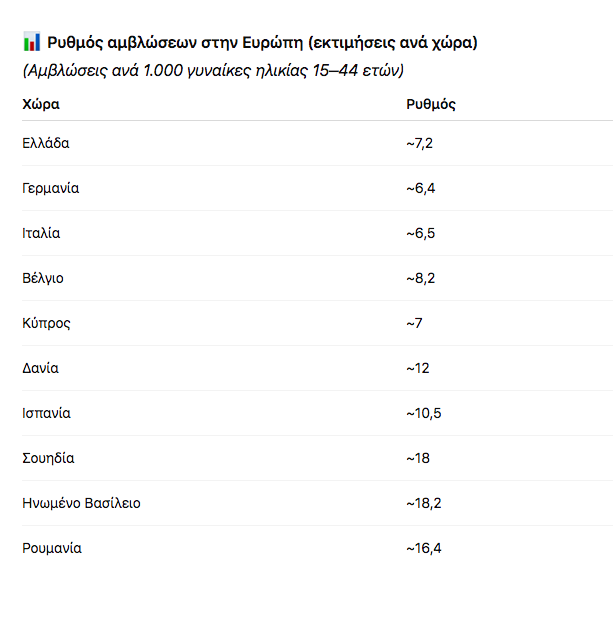This screenshot has height=639, width=613.
Task: Select the Ρυθμός column header
Action: [431, 104]
